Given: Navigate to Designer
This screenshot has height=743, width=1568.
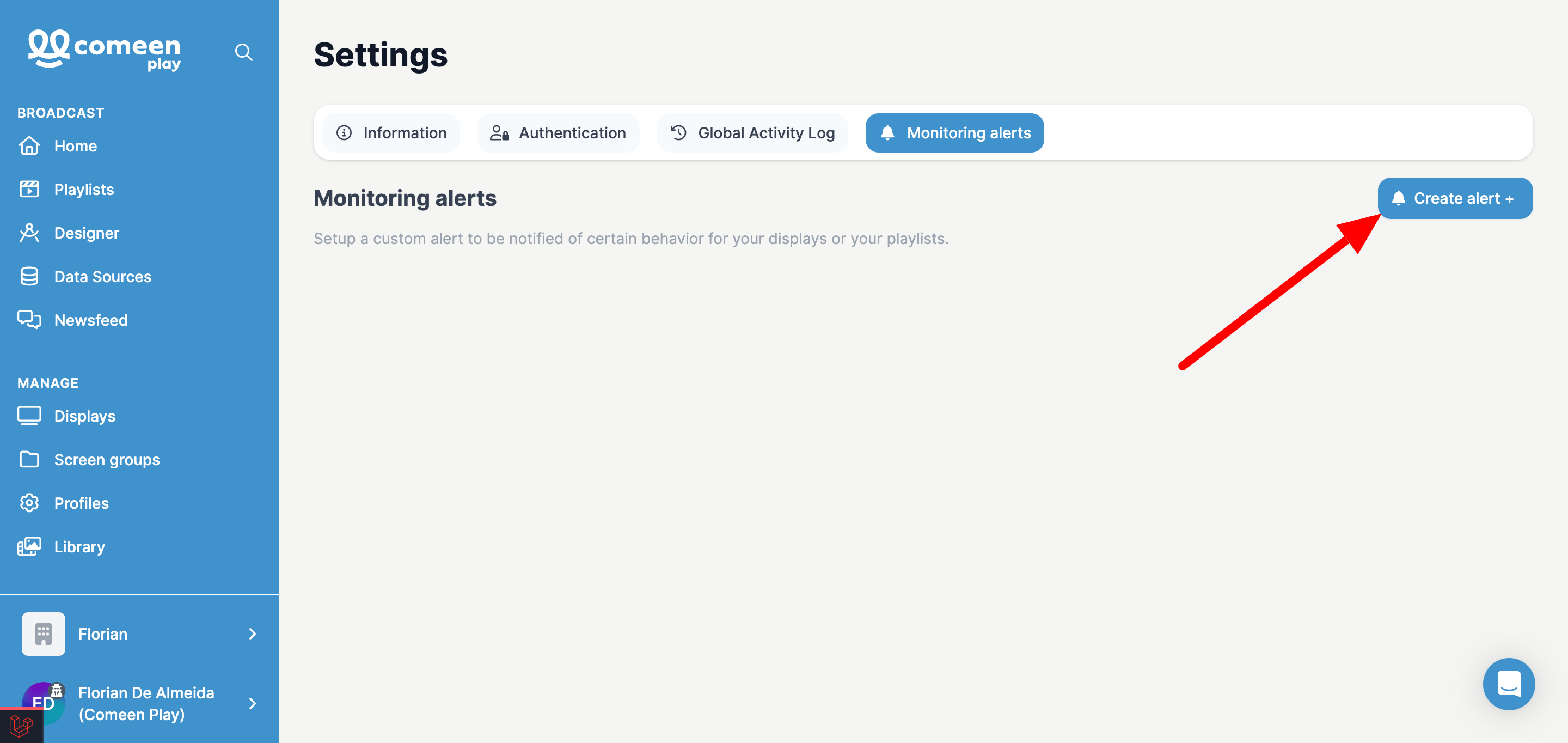Looking at the screenshot, I should tap(87, 233).
